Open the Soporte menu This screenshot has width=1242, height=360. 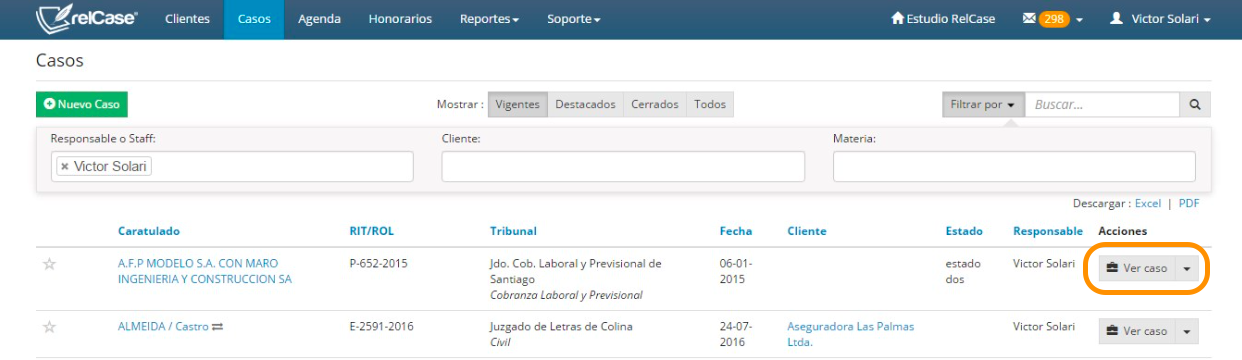(573, 19)
